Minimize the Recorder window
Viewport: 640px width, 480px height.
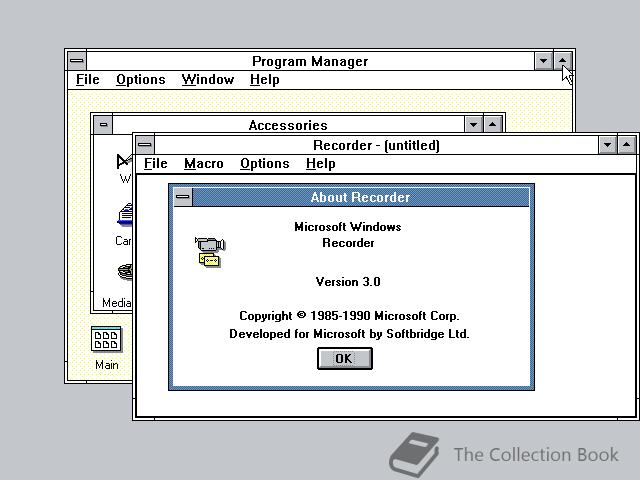coord(607,144)
